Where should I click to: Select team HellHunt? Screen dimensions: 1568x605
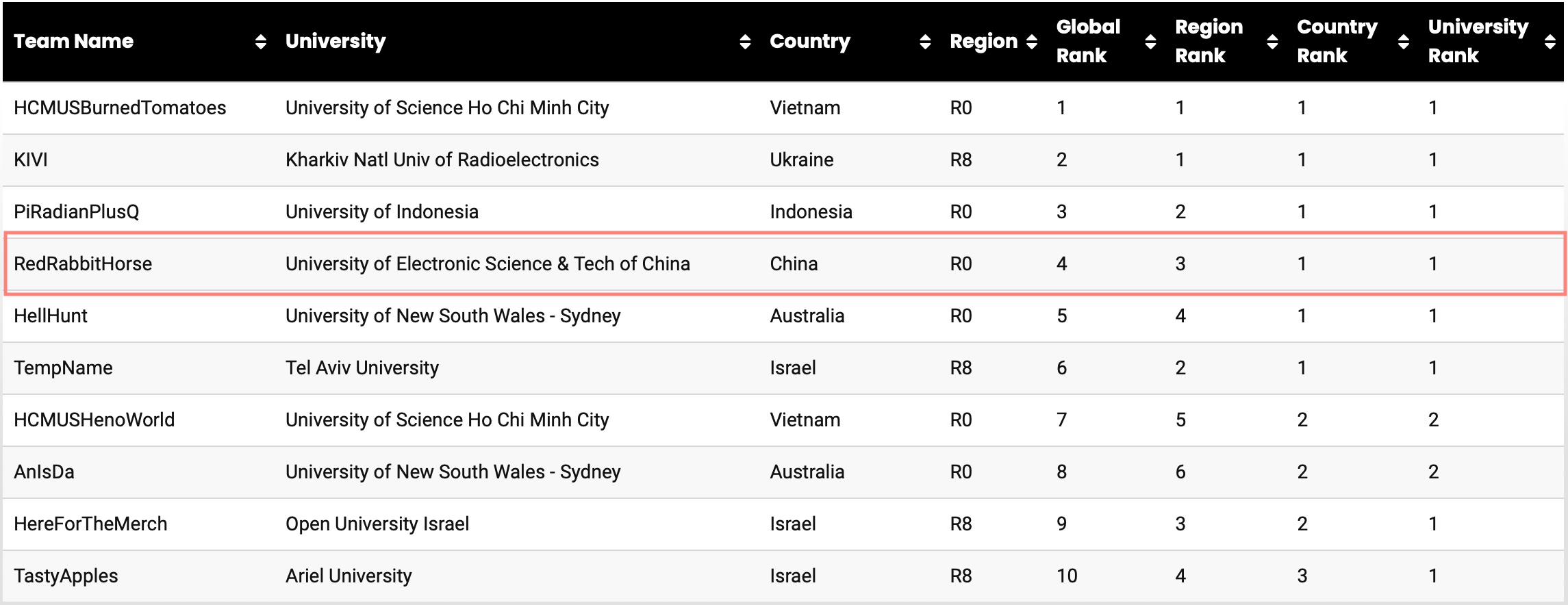(x=51, y=316)
